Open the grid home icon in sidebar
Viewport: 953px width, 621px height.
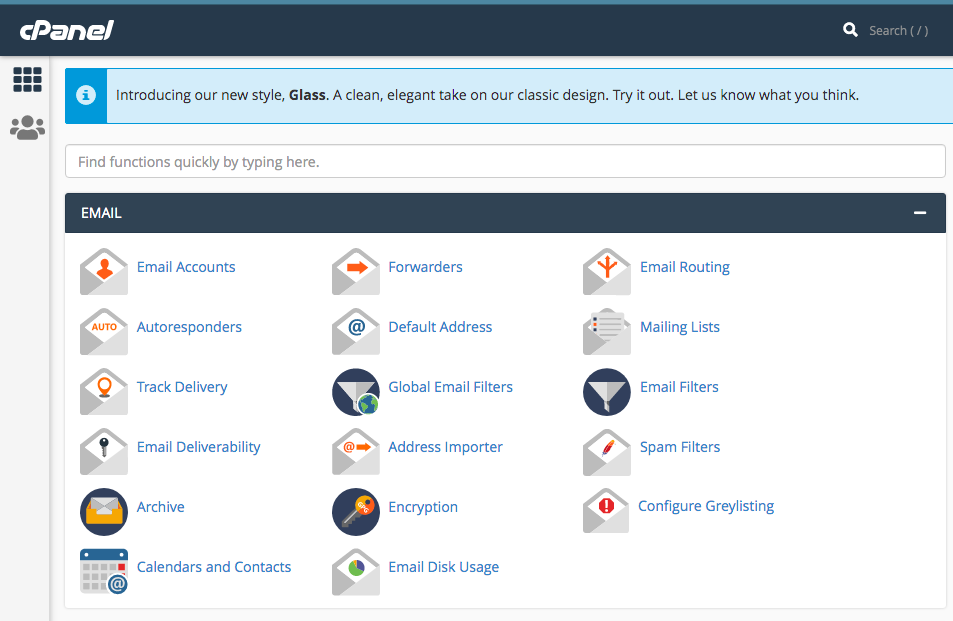27,80
